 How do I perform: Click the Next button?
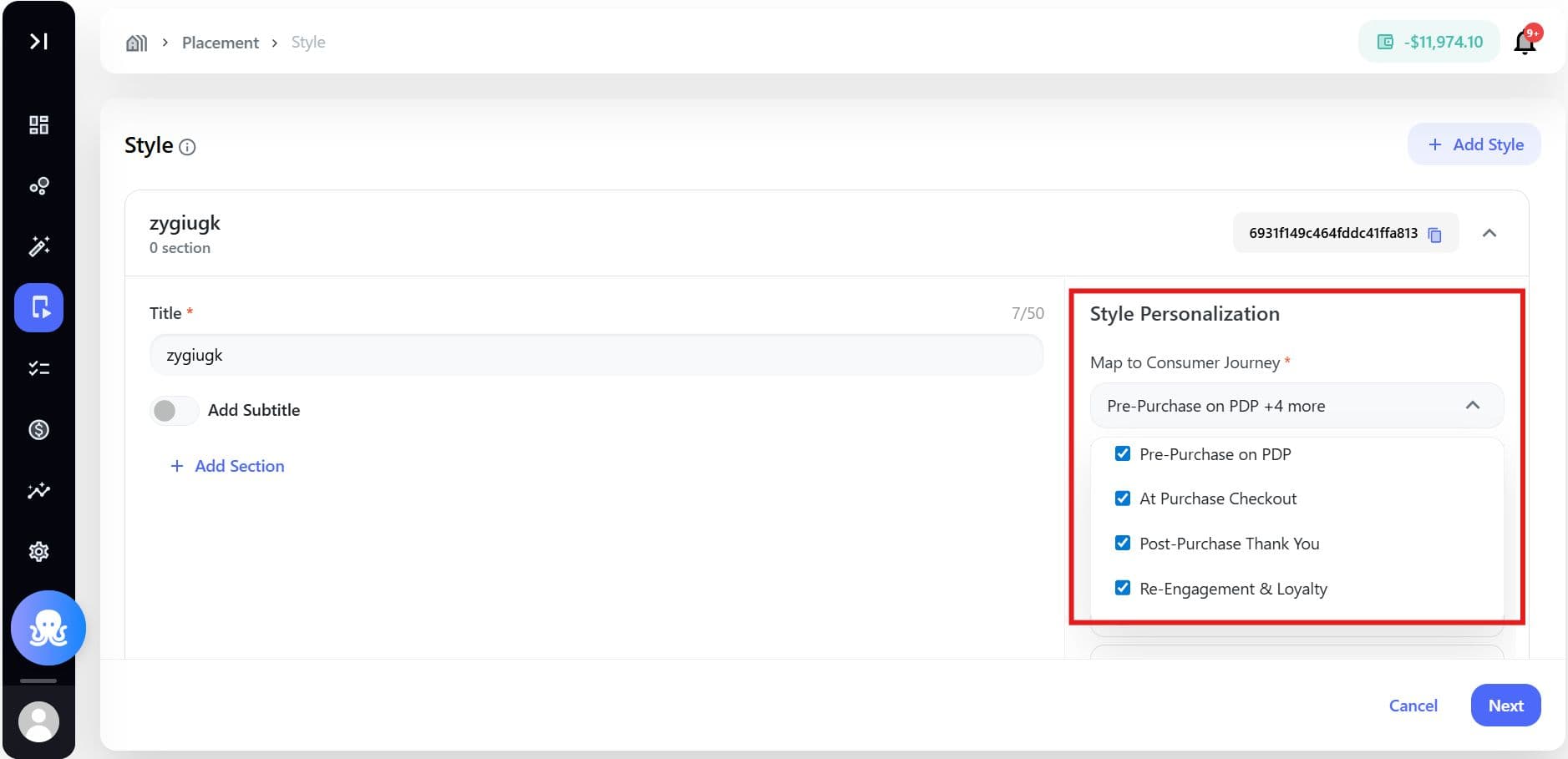(x=1505, y=706)
